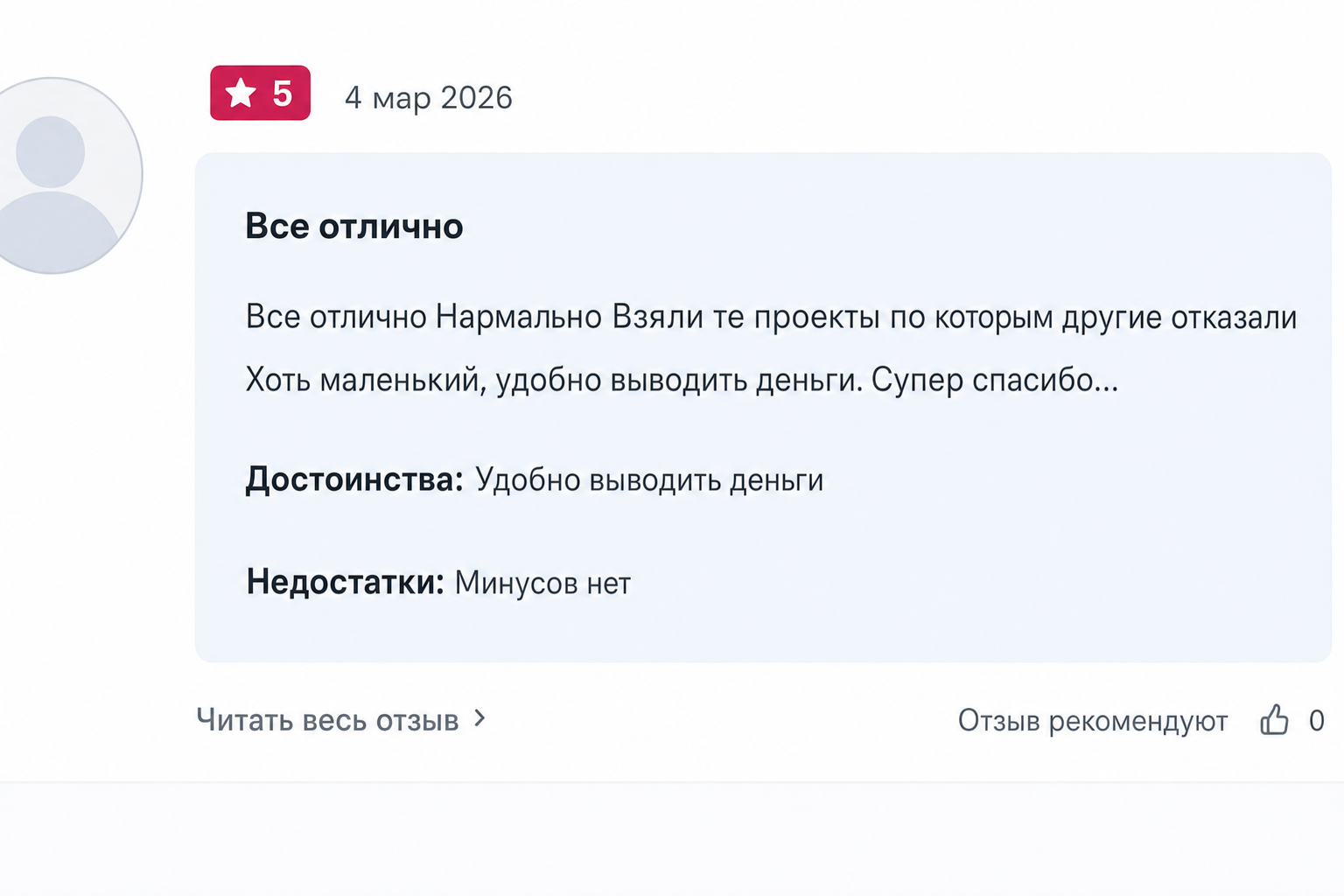Viewport: 1344px width, 896px height.
Task: Click the Отзыв рекомендуют label
Action: point(1093,720)
